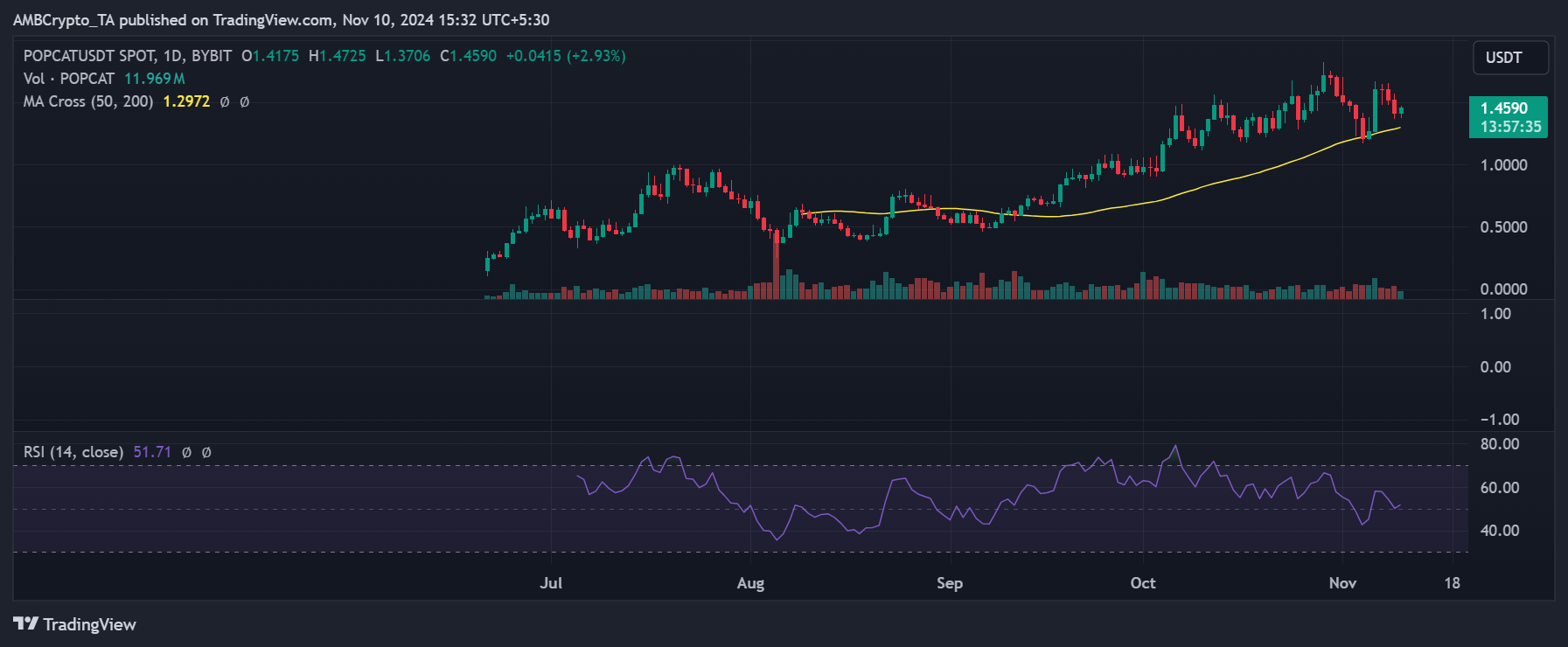
Task: Click the TradingView logo
Action: tap(75, 624)
